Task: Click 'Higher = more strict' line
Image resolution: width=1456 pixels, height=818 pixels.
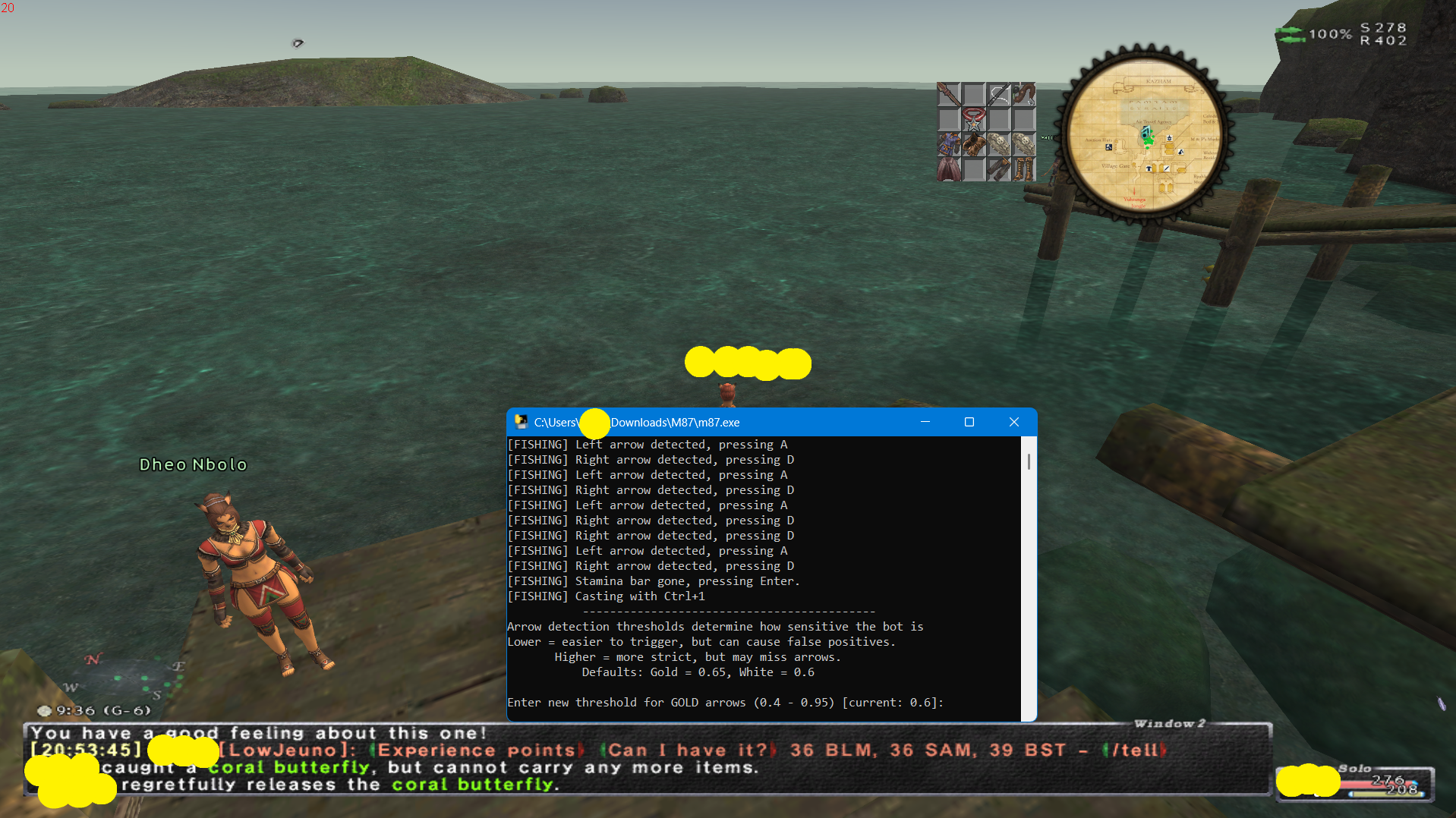Action: [698, 657]
